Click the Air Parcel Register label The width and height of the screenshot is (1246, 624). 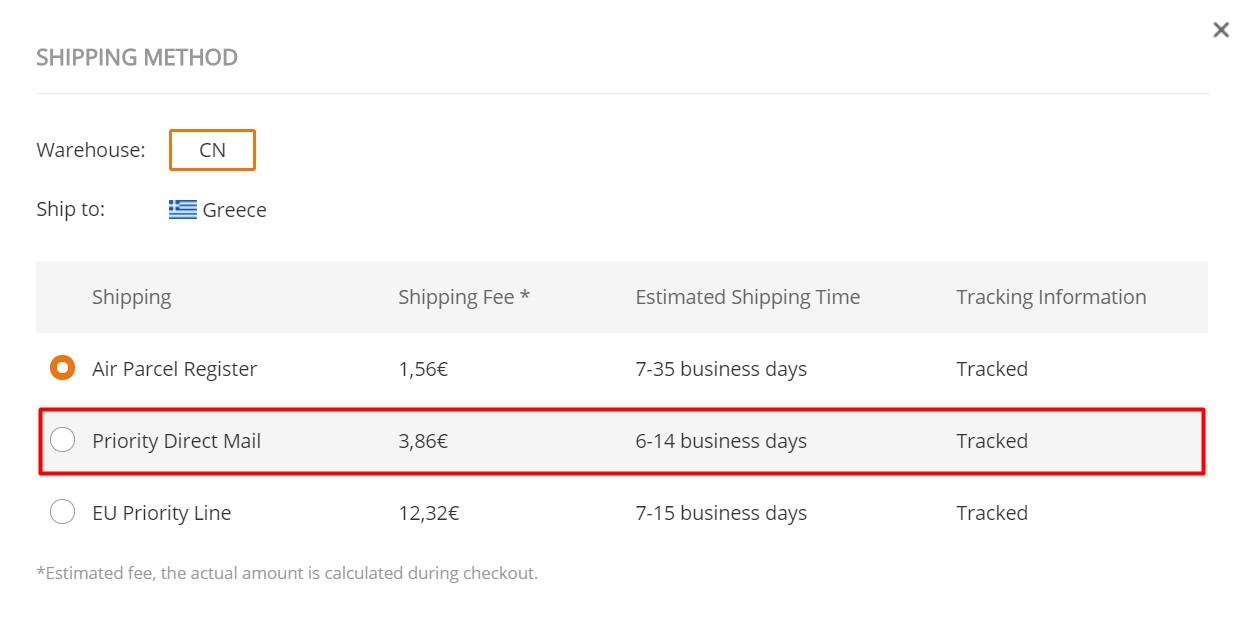tap(174, 369)
